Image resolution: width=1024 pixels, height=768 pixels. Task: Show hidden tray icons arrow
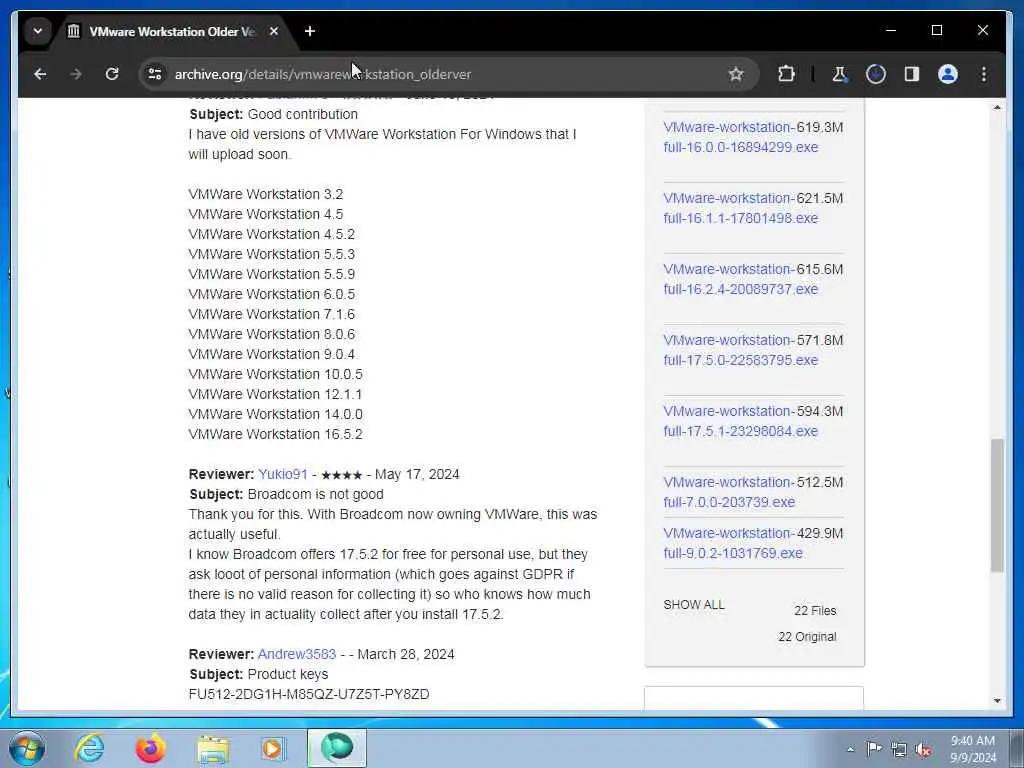(x=850, y=749)
